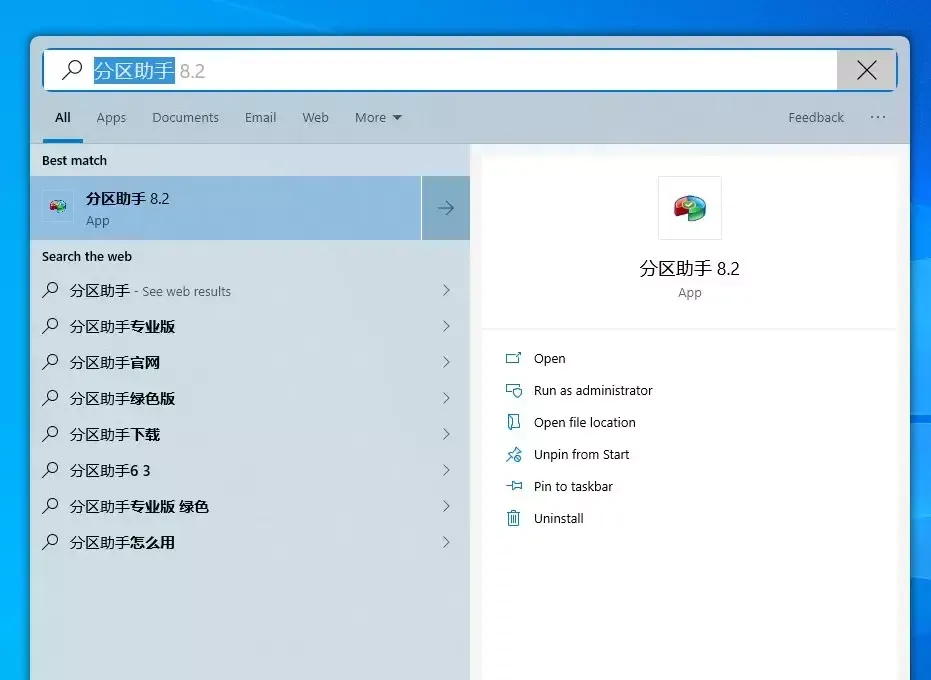
Task: Select the 分区助手下载 web suggestion
Action: pos(115,434)
